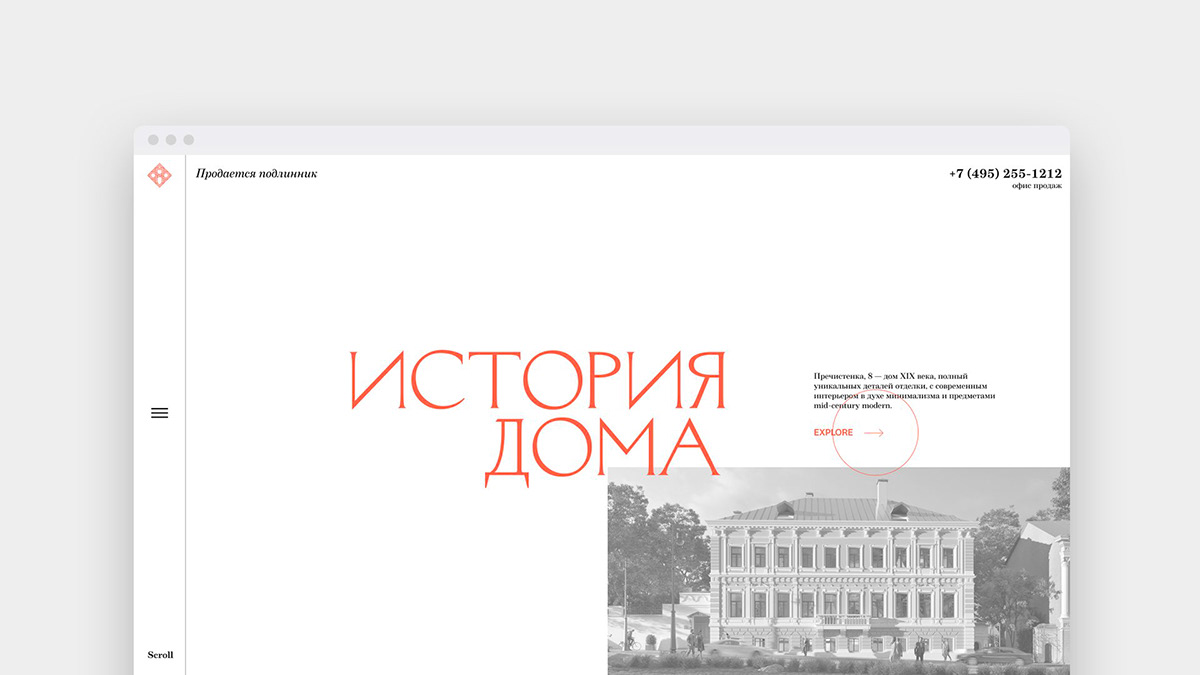This screenshot has height=675, width=1200.
Task: Click the large 'ИСТОРИЯ' heading
Action: click(x=537, y=381)
